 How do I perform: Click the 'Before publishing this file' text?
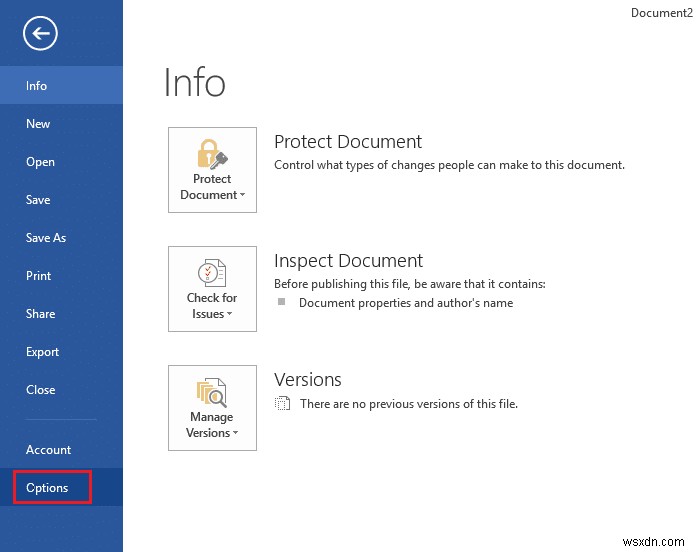[410, 284]
